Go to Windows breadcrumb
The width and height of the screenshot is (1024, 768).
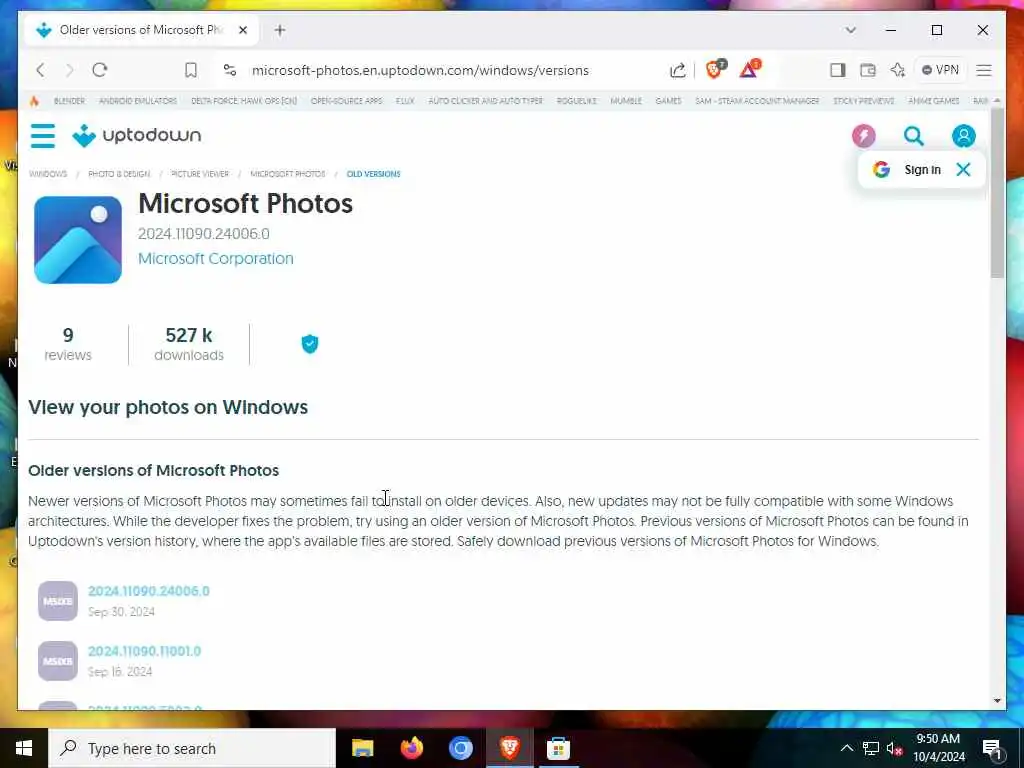pos(48,174)
